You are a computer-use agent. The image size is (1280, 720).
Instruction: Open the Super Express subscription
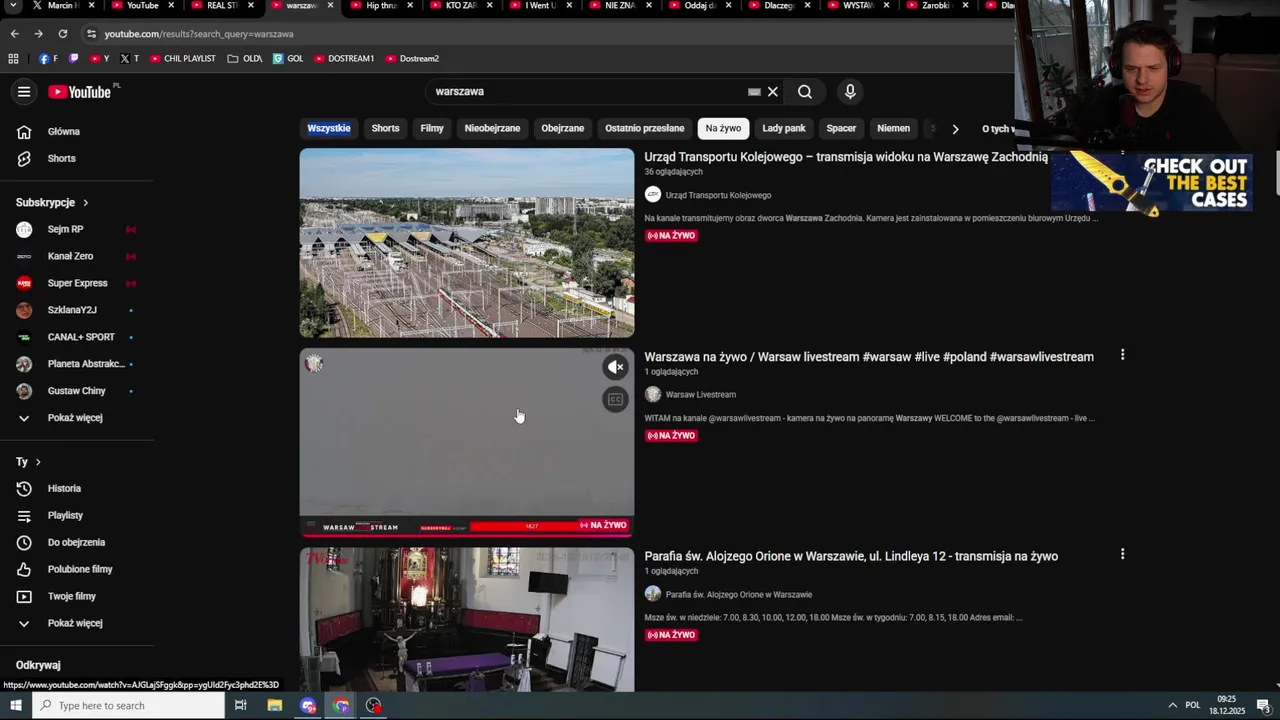pyautogui.click(x=78, y=284)
